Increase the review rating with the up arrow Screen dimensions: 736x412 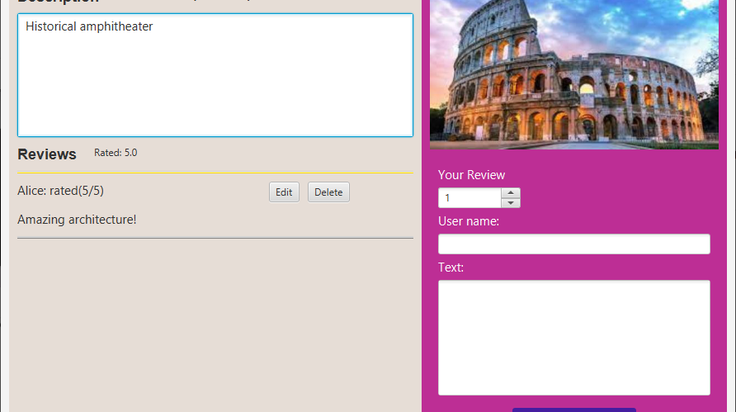(510, 193)
